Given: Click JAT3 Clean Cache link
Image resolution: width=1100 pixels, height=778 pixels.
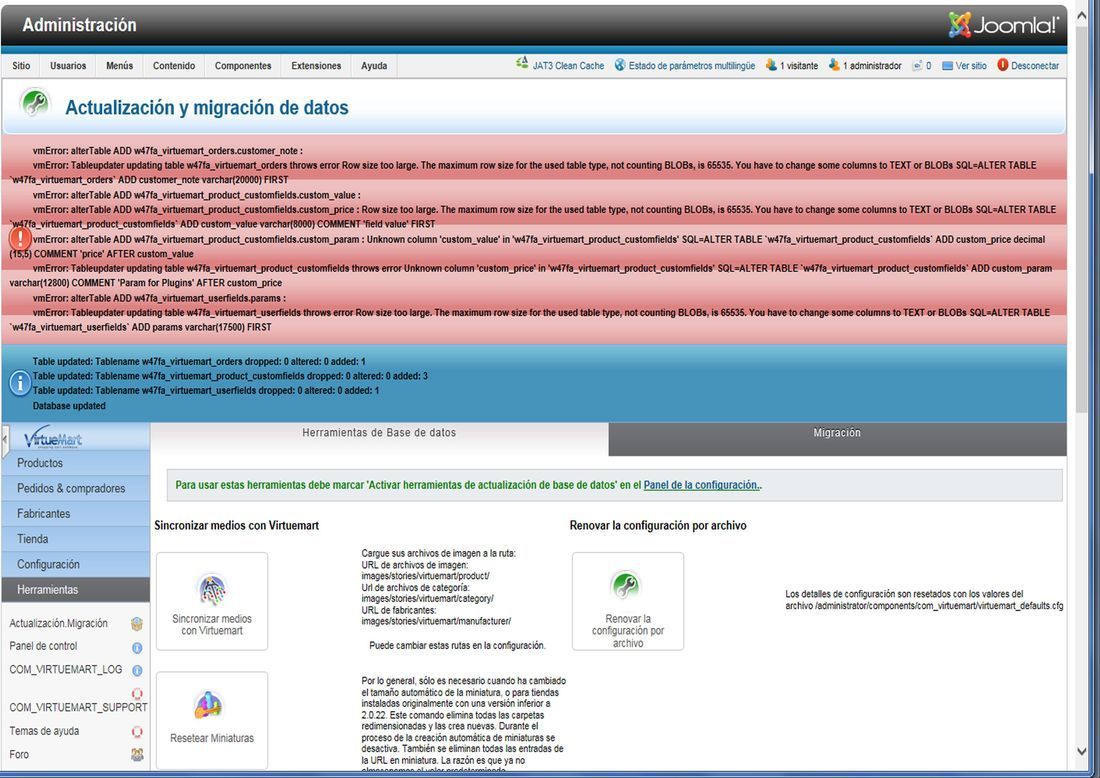Looking at the screenshot, I should (x=568, y=66).
